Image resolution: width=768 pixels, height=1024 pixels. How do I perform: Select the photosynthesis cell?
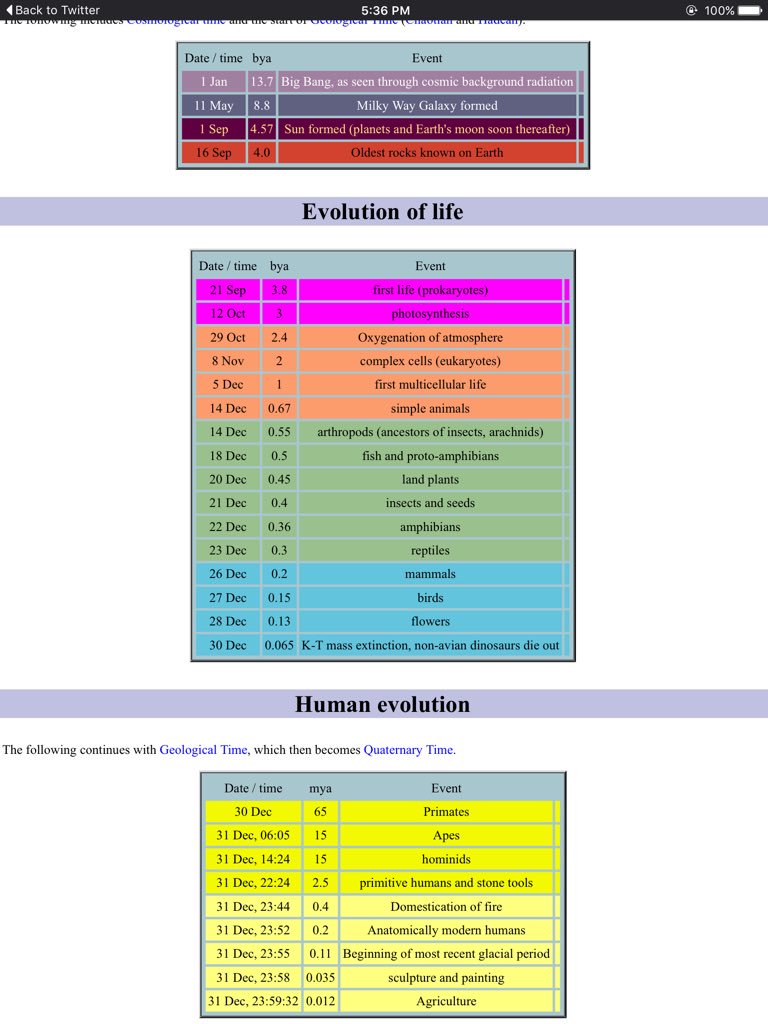pos(430,313)
